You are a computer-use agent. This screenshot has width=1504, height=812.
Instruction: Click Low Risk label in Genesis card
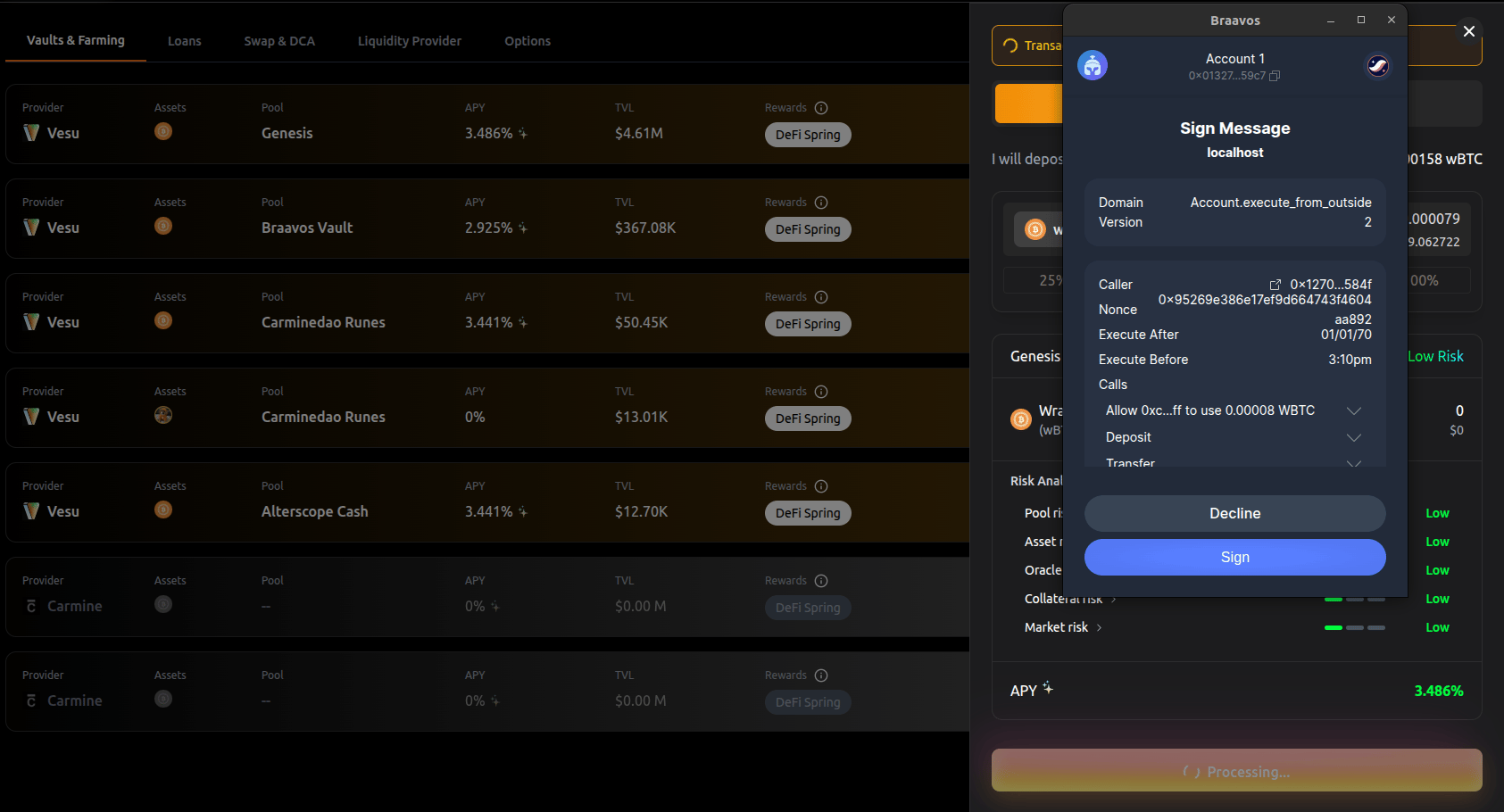[1435, 356]
